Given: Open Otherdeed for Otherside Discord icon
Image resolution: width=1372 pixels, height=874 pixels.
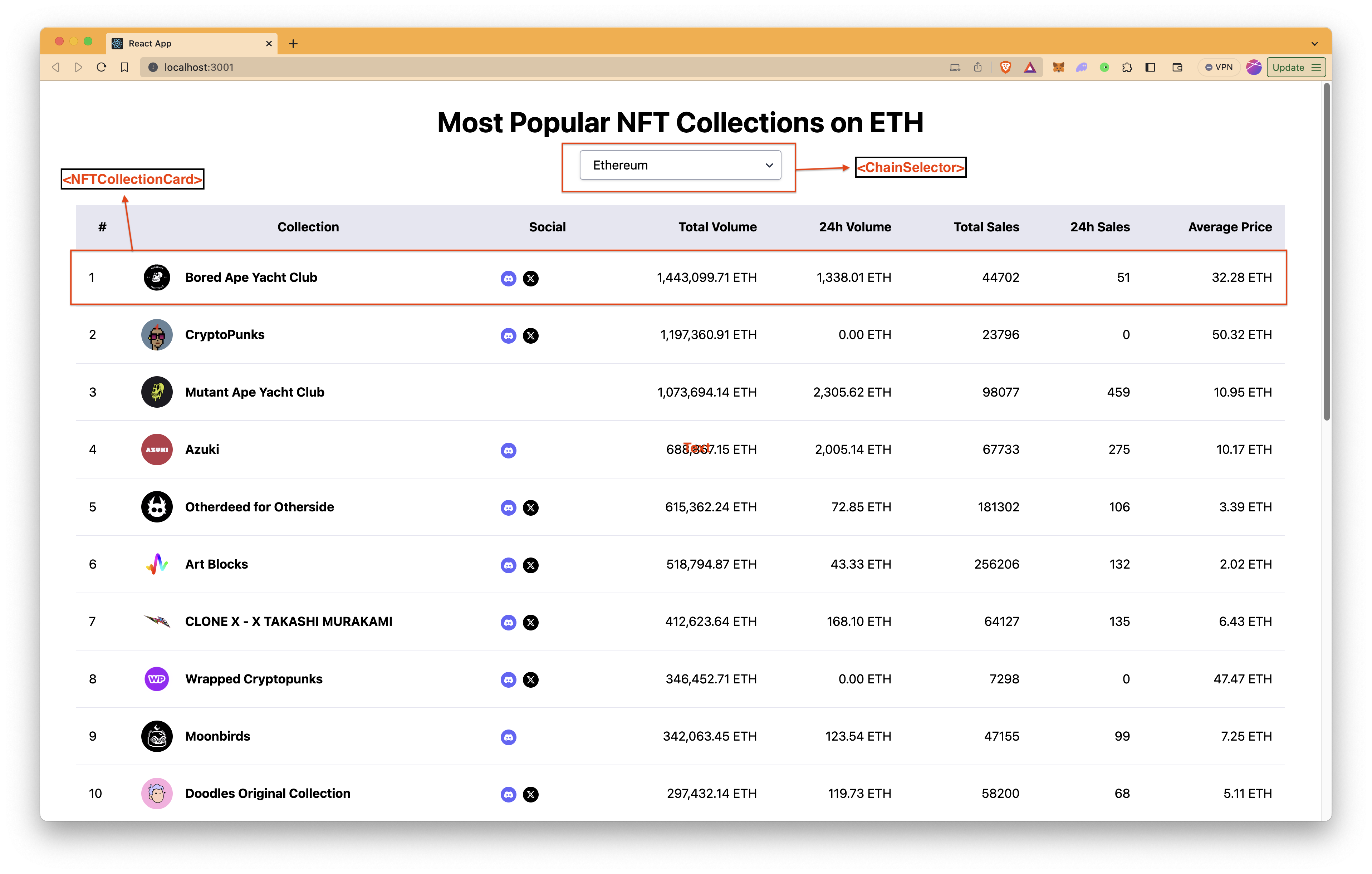Looking at the screenshot, I should (x=508, y=508).
